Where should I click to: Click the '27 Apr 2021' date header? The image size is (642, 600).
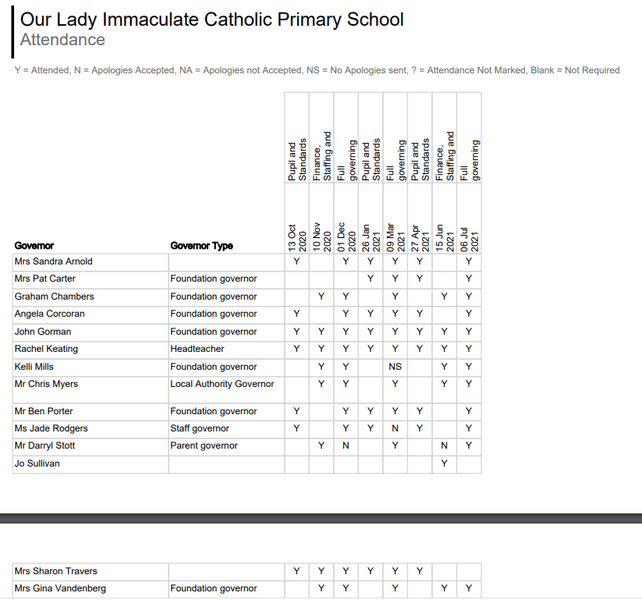tap(420, 238)
